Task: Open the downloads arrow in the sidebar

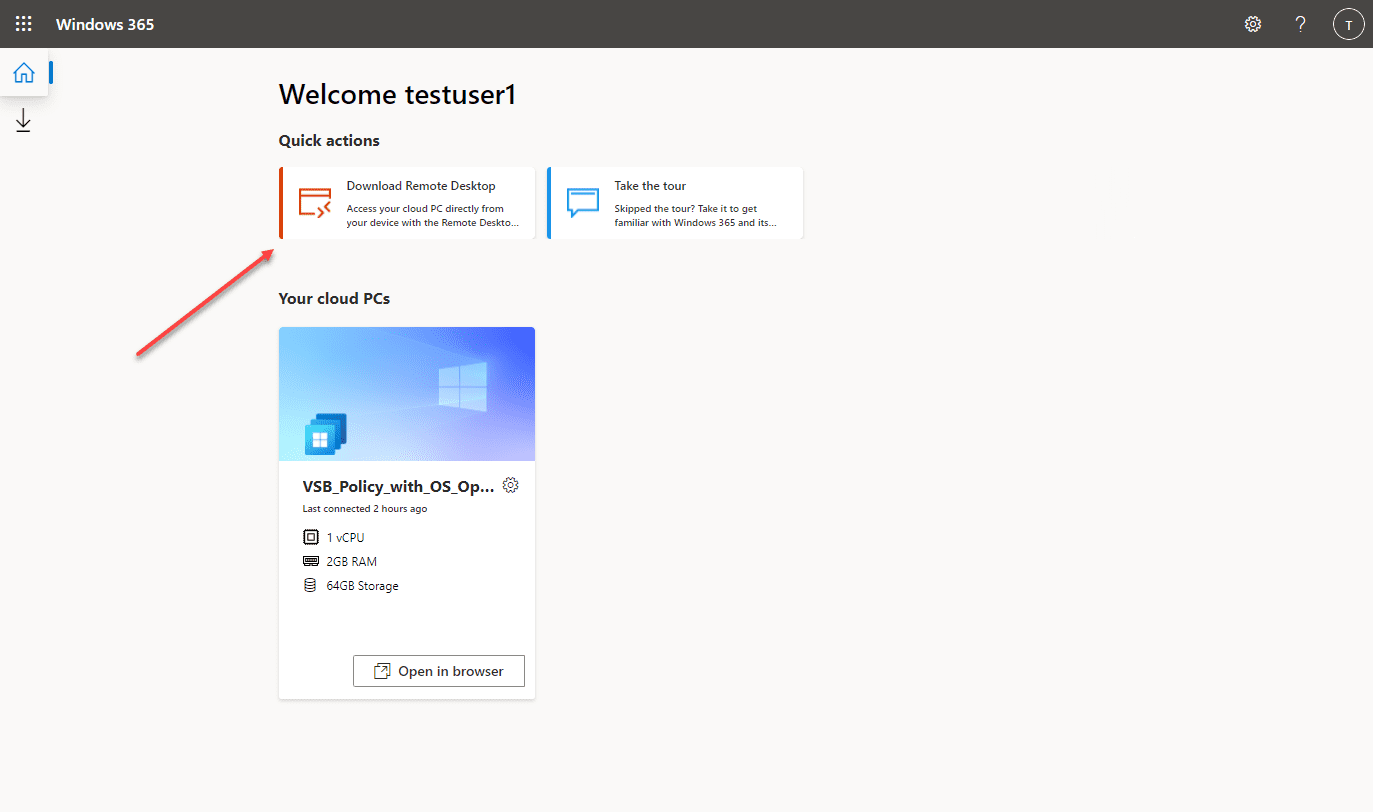Action: (x=24, y=122)
